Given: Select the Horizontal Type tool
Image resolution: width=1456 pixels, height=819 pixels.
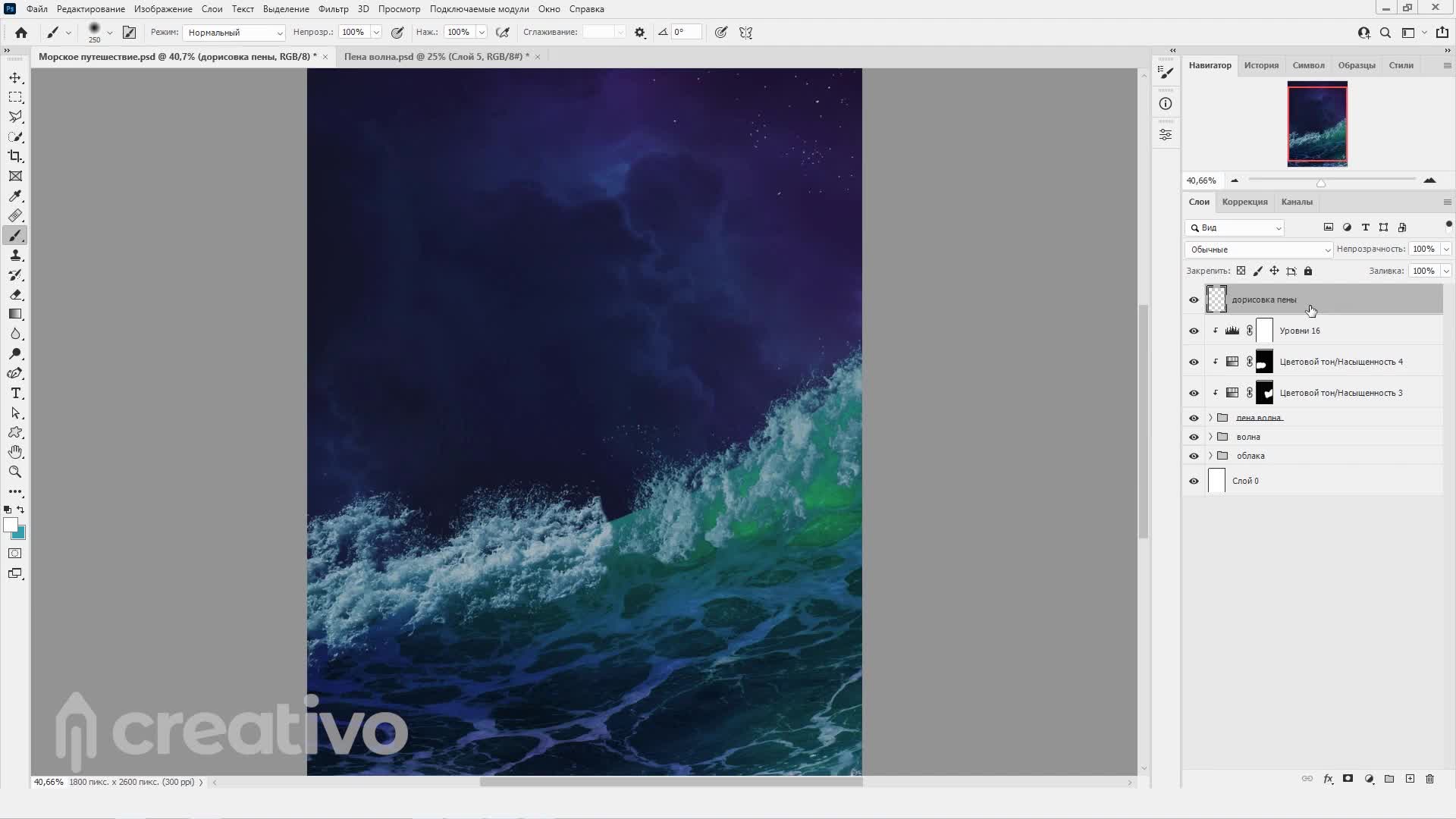Looking at the screenshot, I should [x=15, y=394].
